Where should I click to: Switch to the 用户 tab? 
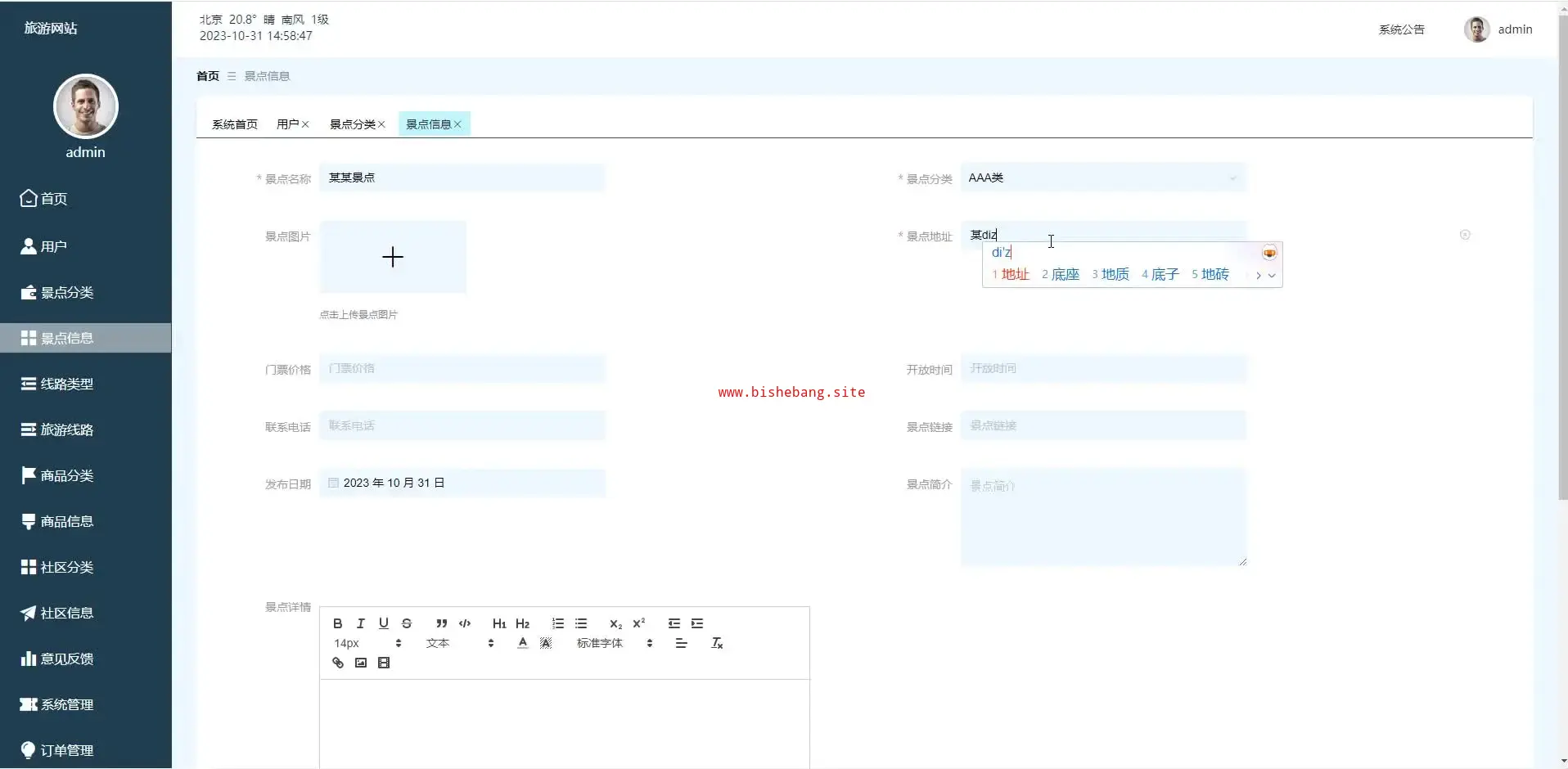287,124
